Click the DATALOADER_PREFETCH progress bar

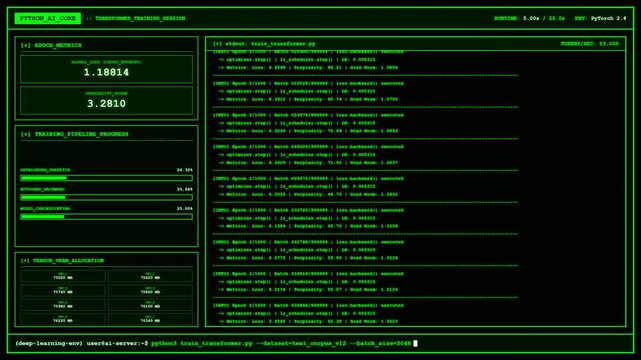(106, 178)
